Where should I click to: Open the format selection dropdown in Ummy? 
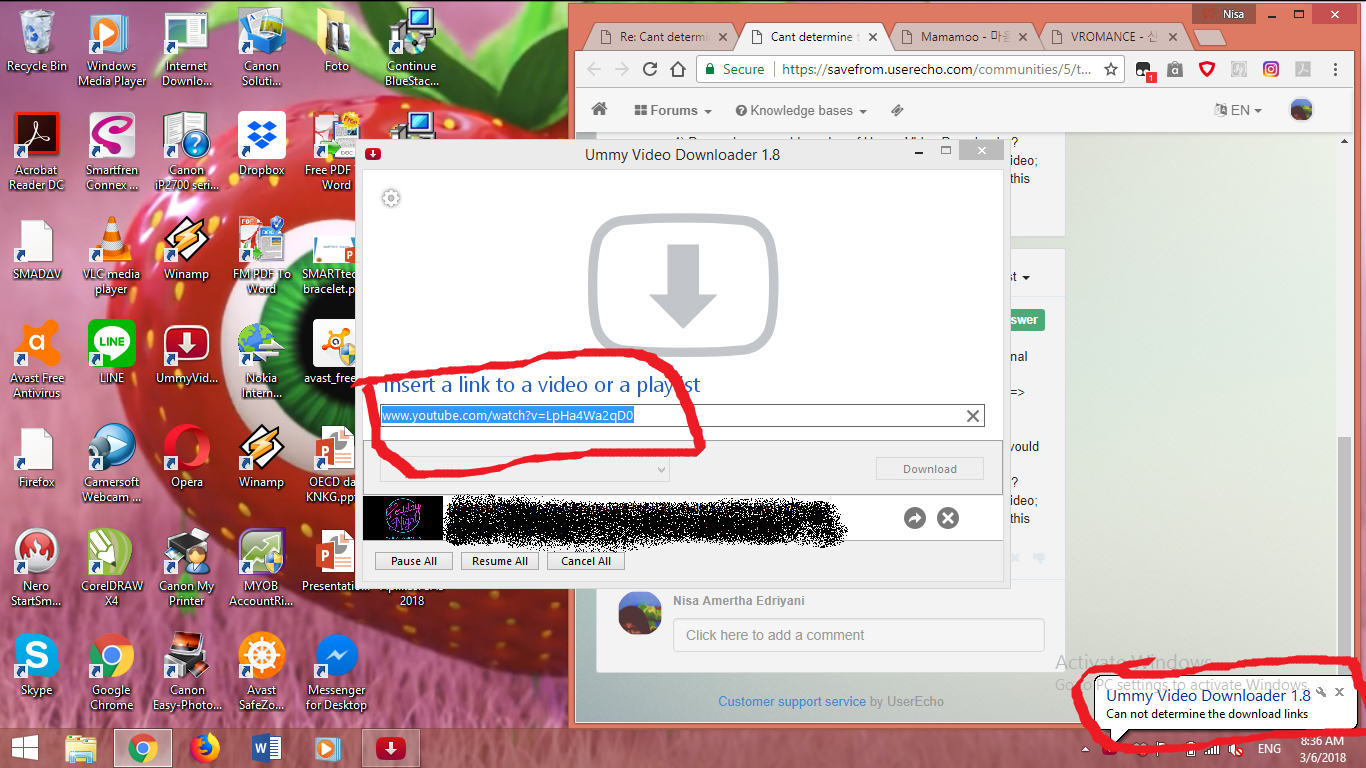(525, 469)
